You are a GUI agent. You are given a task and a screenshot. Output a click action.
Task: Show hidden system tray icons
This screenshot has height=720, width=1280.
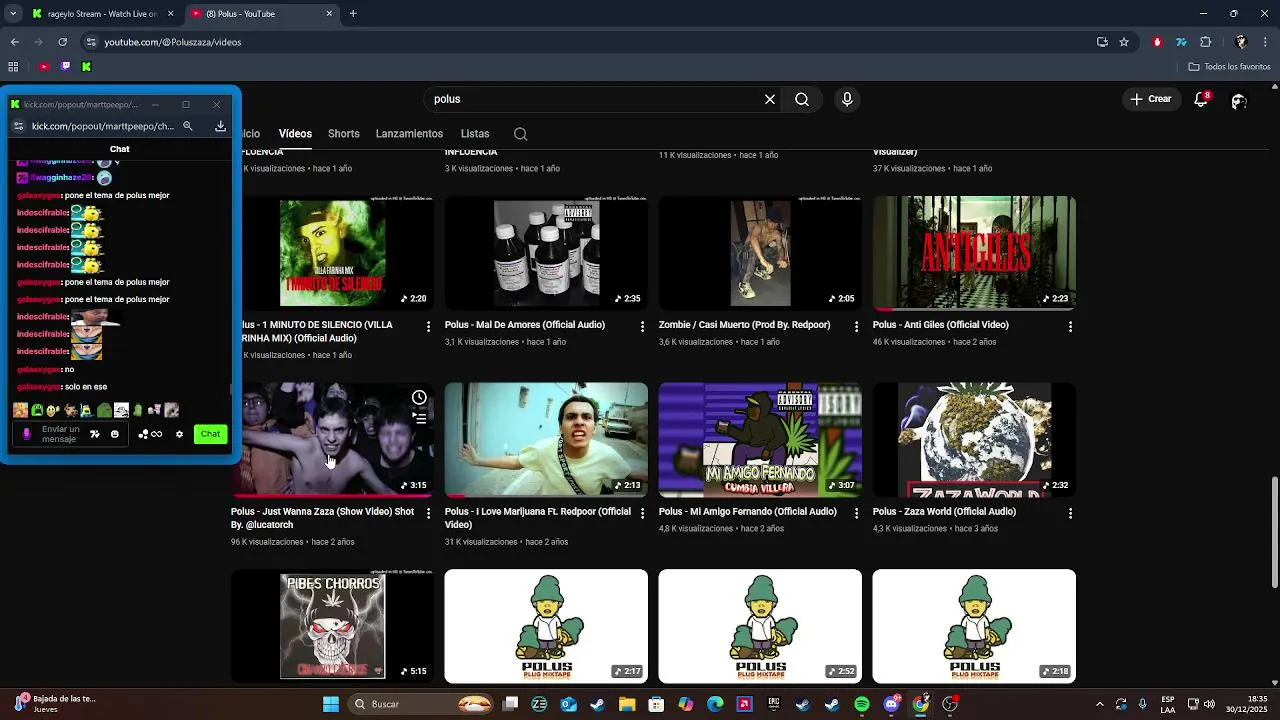pyautogui.click(x=1099, y=704)
